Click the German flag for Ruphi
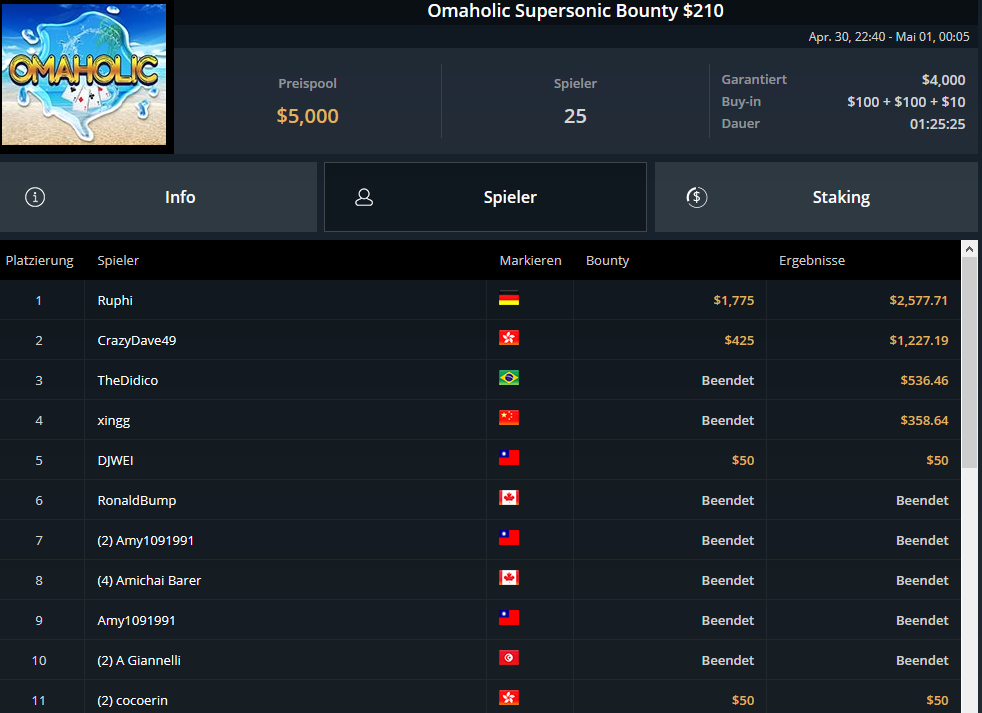 pyautogui.click(x=509, y=299)
